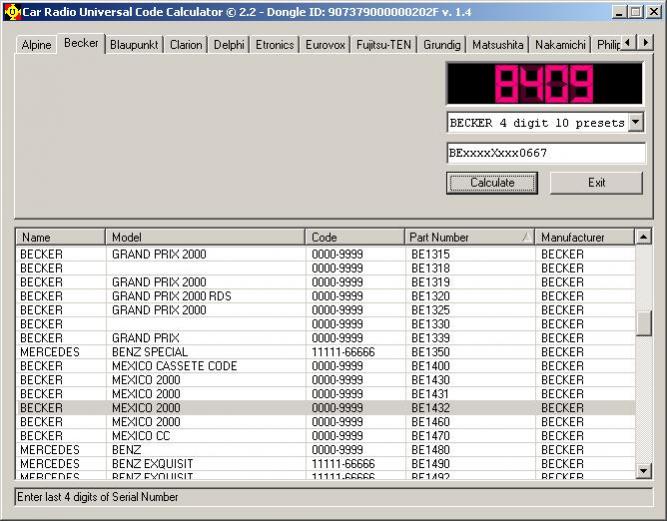This screenshot has height=521, width=667.
Task: Sort list by Model column header
Action: (204, 237)
